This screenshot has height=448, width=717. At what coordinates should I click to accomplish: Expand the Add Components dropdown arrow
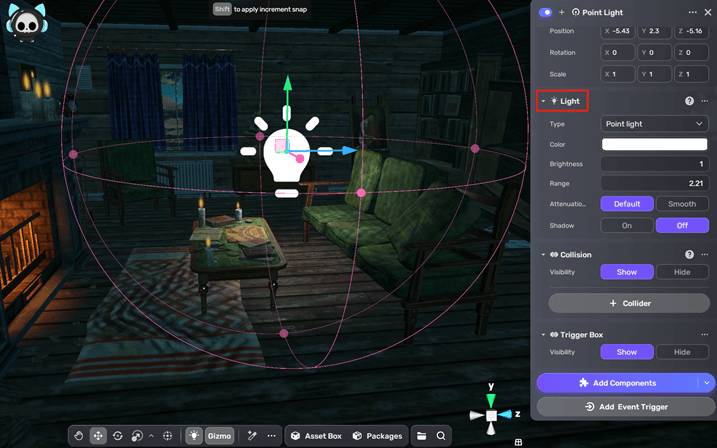(707, 383)
